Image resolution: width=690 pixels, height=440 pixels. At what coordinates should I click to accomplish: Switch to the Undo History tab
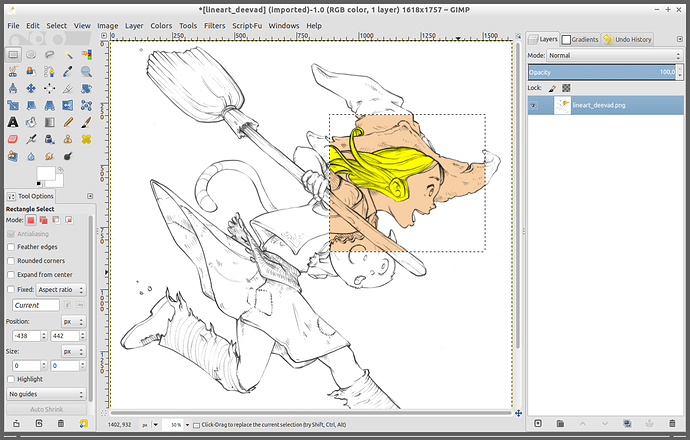pyautogui.click(x=628, y=39)
